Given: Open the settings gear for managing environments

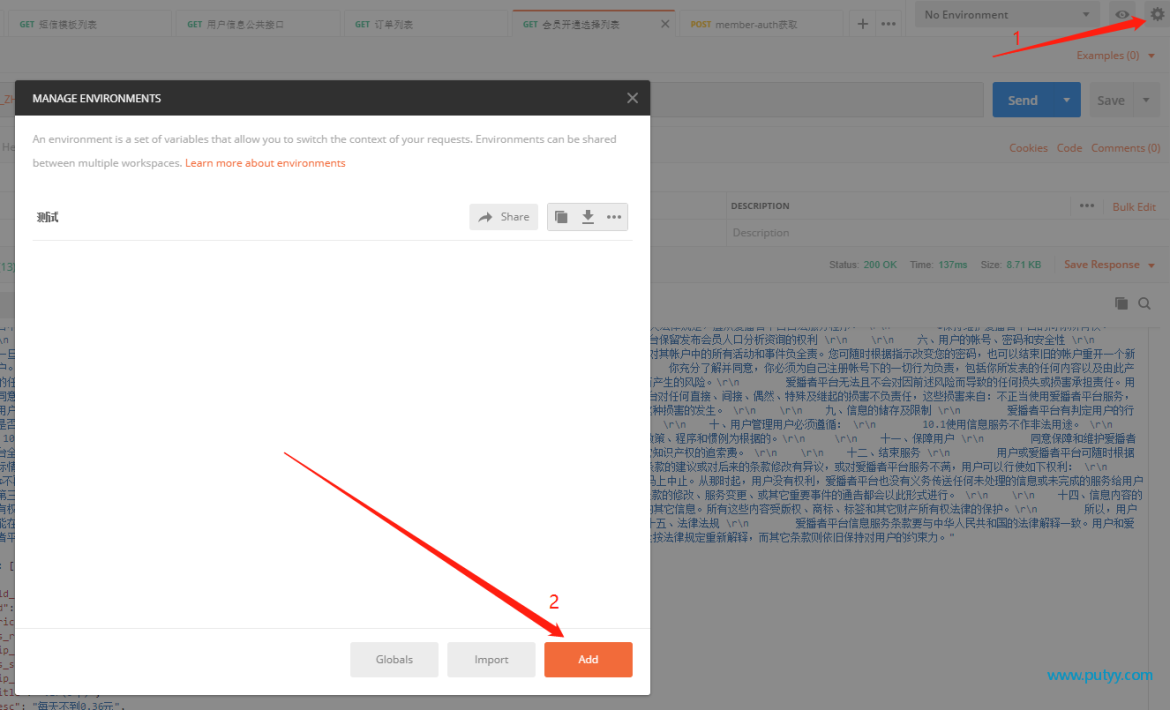Looking at the screenshot, I should pyautogui.click(x=1157, y=14).
